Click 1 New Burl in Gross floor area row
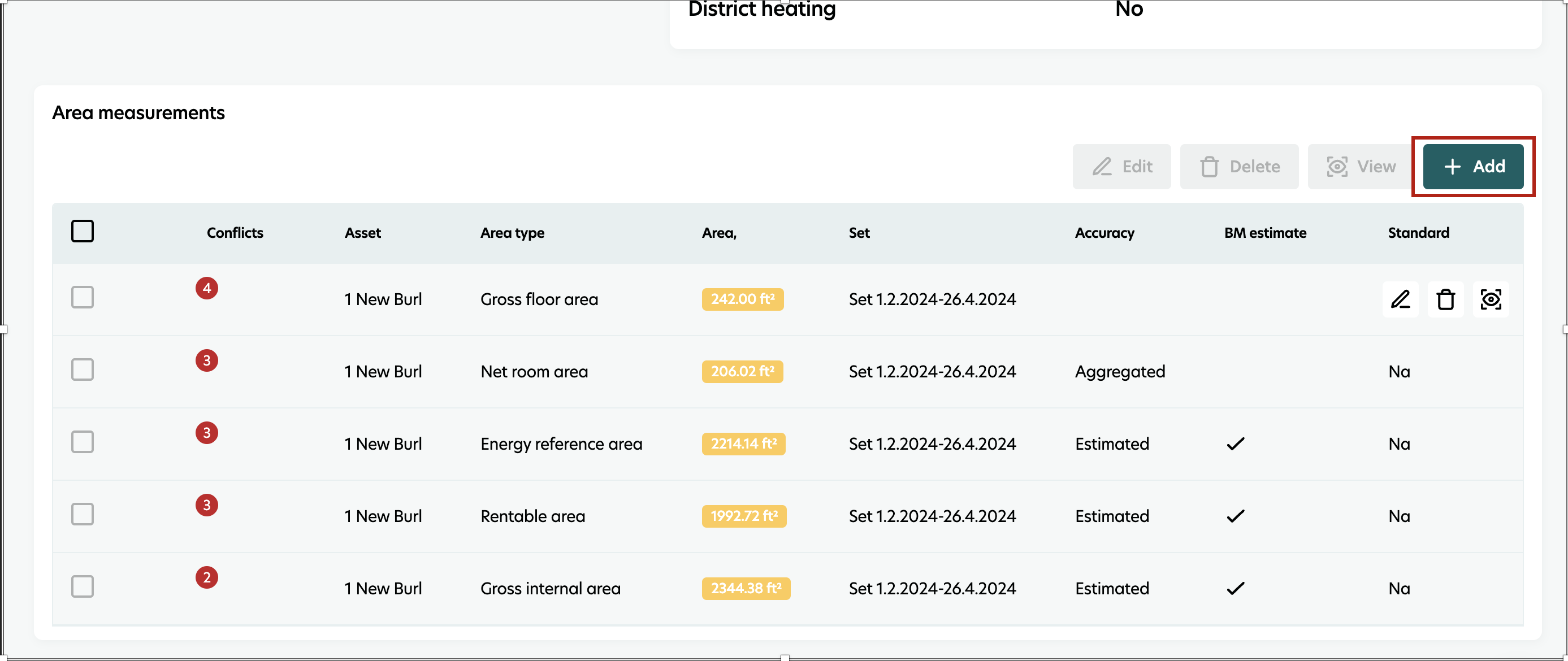The width and height of the screenshot is (1568, 661). point(383,299)
